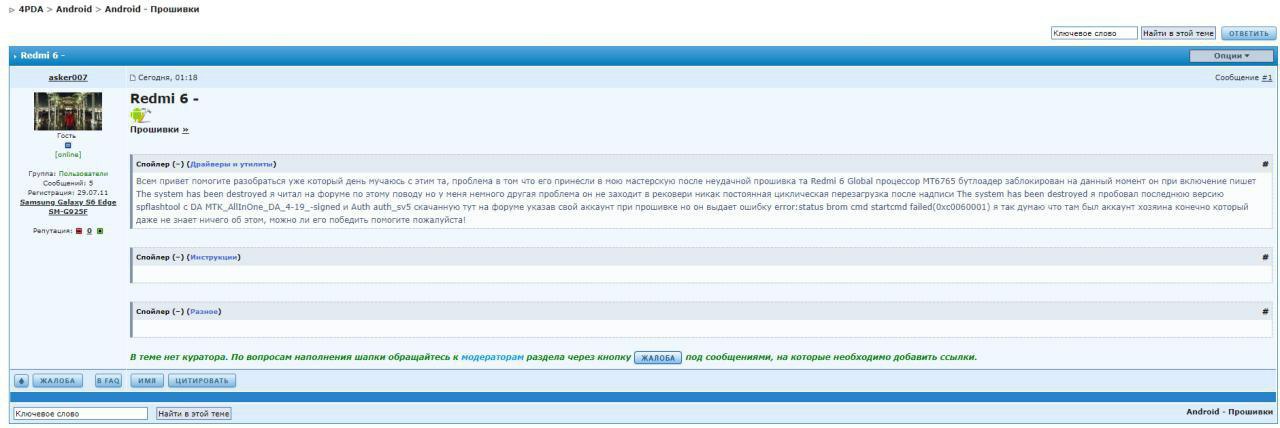
Task: Click the Сообщений: 5 text
Action: point(68,182)
